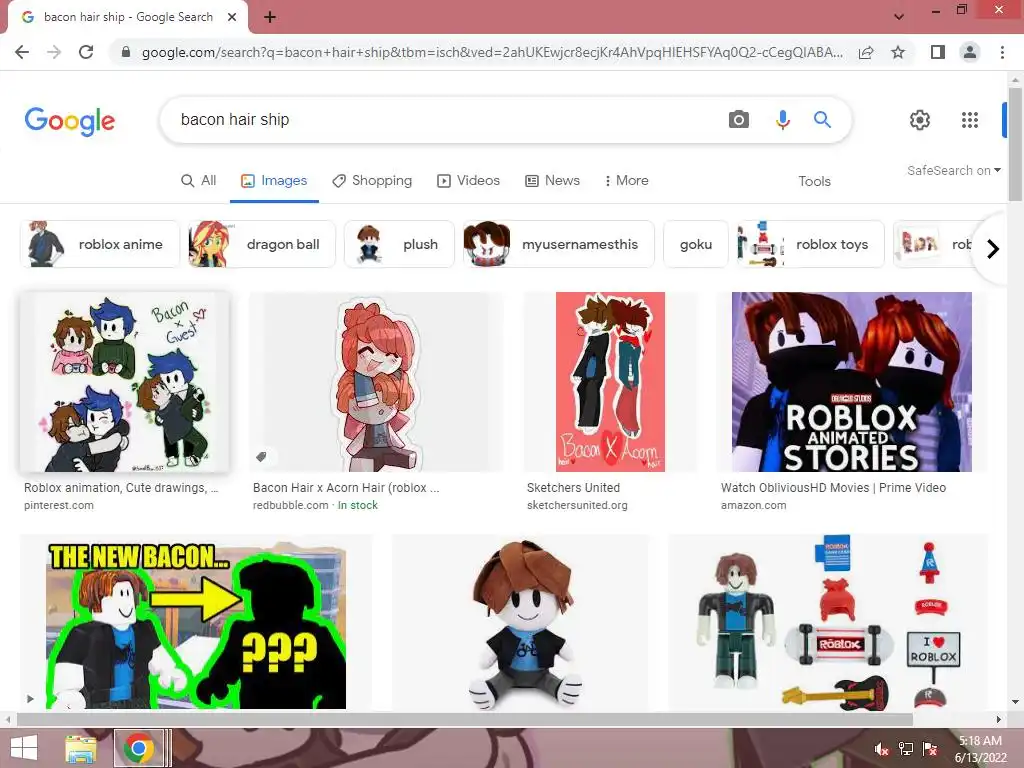Viewport: 1024px width, 768px height.
Task: Open the bacon hair plush doll image
Action: (520, 624)
